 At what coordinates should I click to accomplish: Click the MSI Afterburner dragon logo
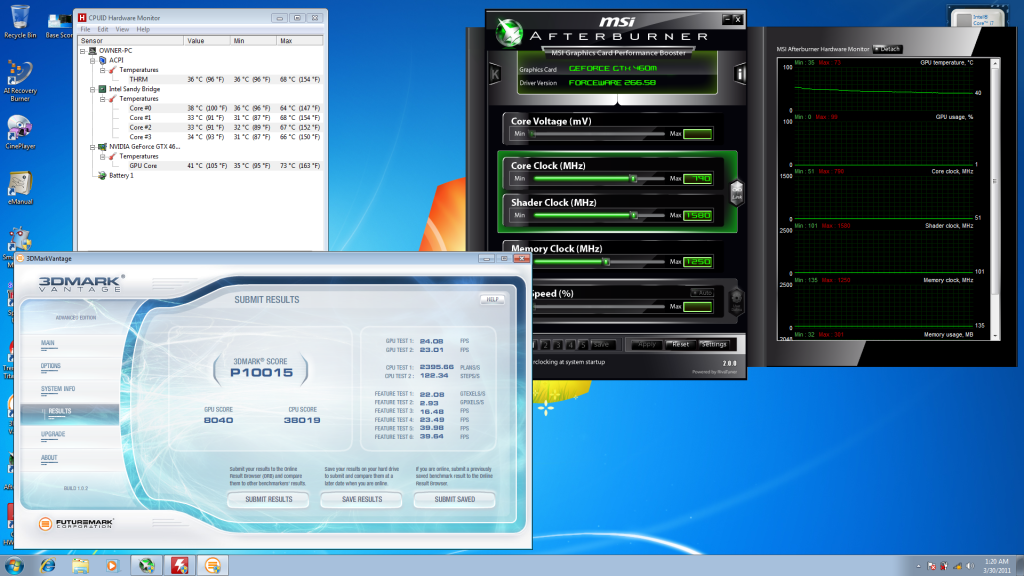(509, 32)
